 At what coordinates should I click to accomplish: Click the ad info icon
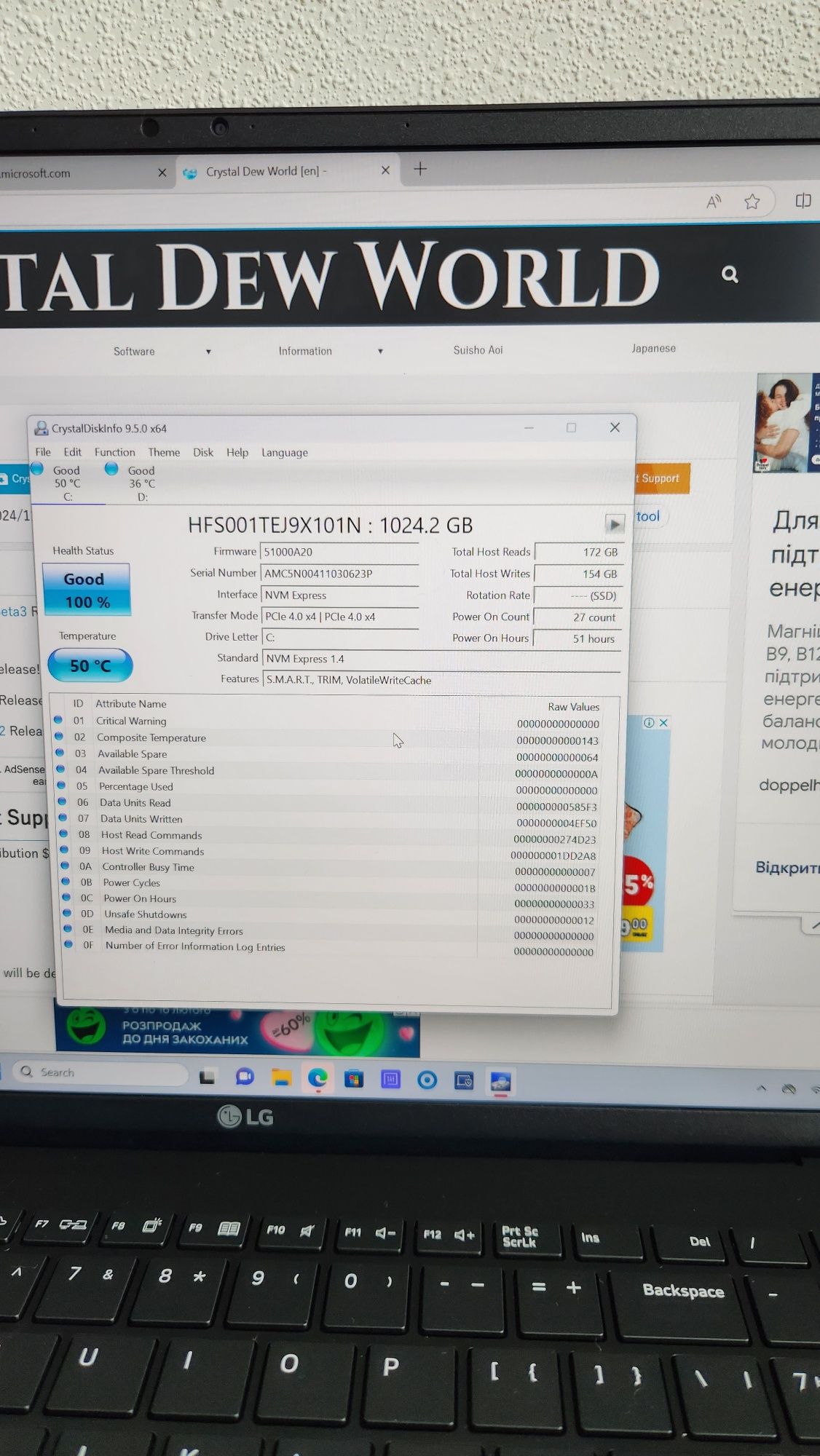point(649,723)
